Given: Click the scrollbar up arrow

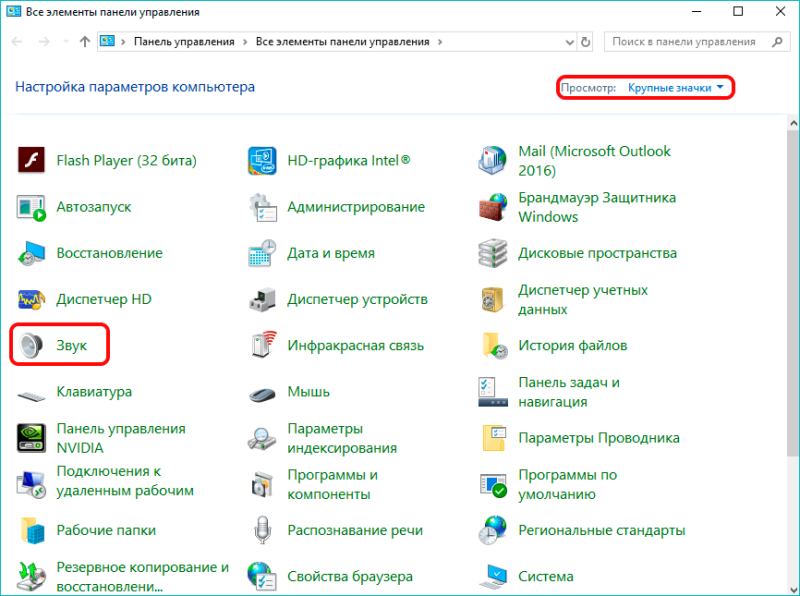Looking at the screenshot, I should pyautogui.click(x=793, y=123).
